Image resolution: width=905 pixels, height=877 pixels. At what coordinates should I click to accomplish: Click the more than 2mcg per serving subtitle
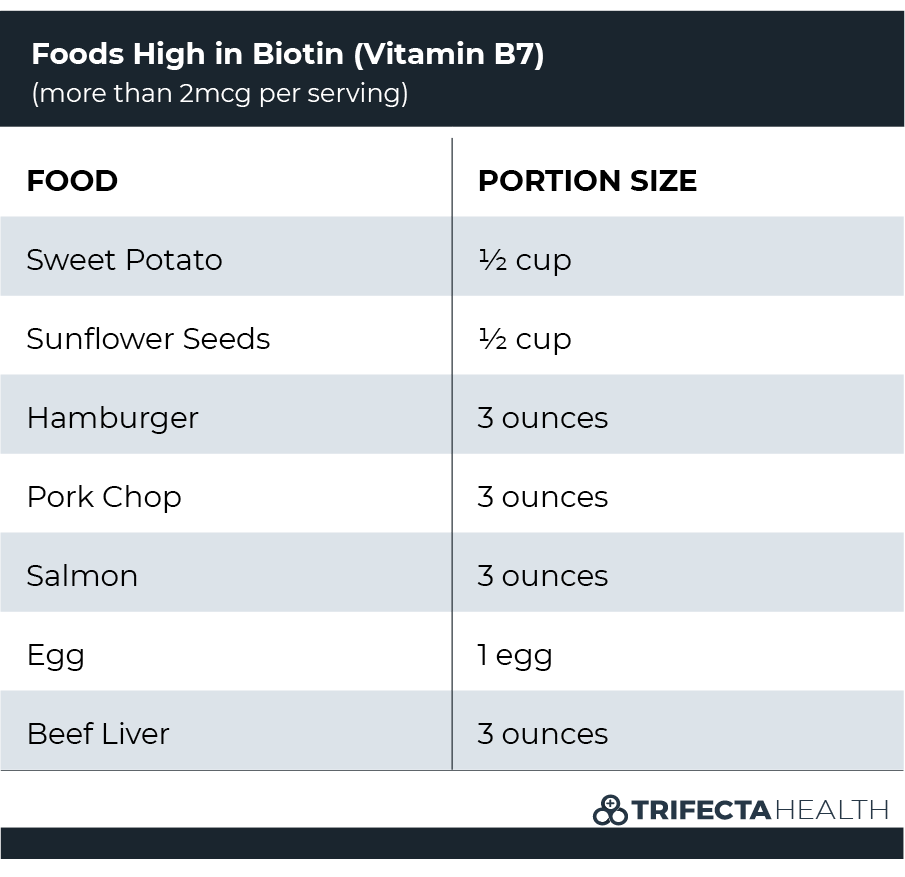point(220,93)
